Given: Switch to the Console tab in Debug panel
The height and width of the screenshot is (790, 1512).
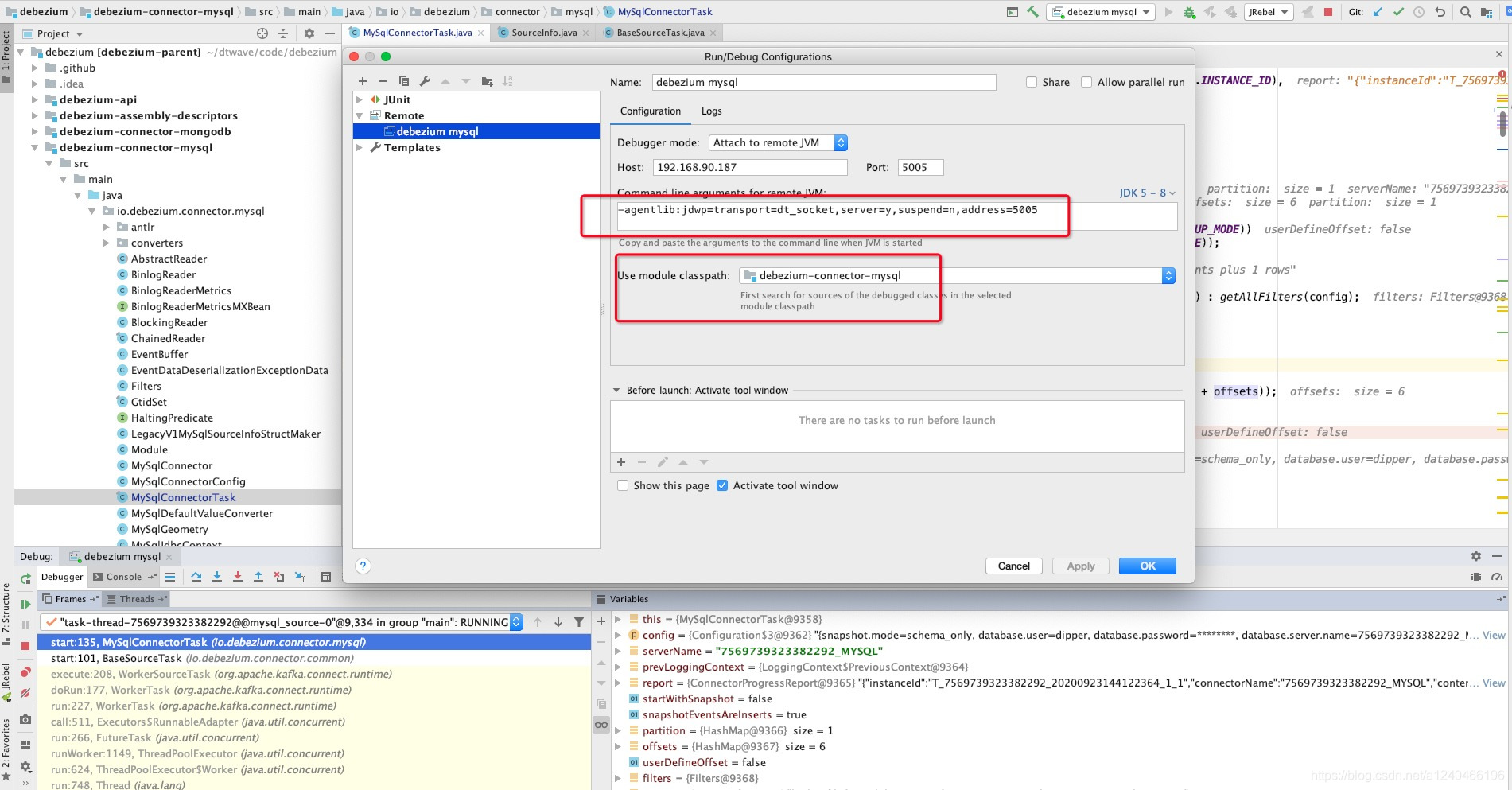Looking at the screenshot, I should tap(124, 577).
